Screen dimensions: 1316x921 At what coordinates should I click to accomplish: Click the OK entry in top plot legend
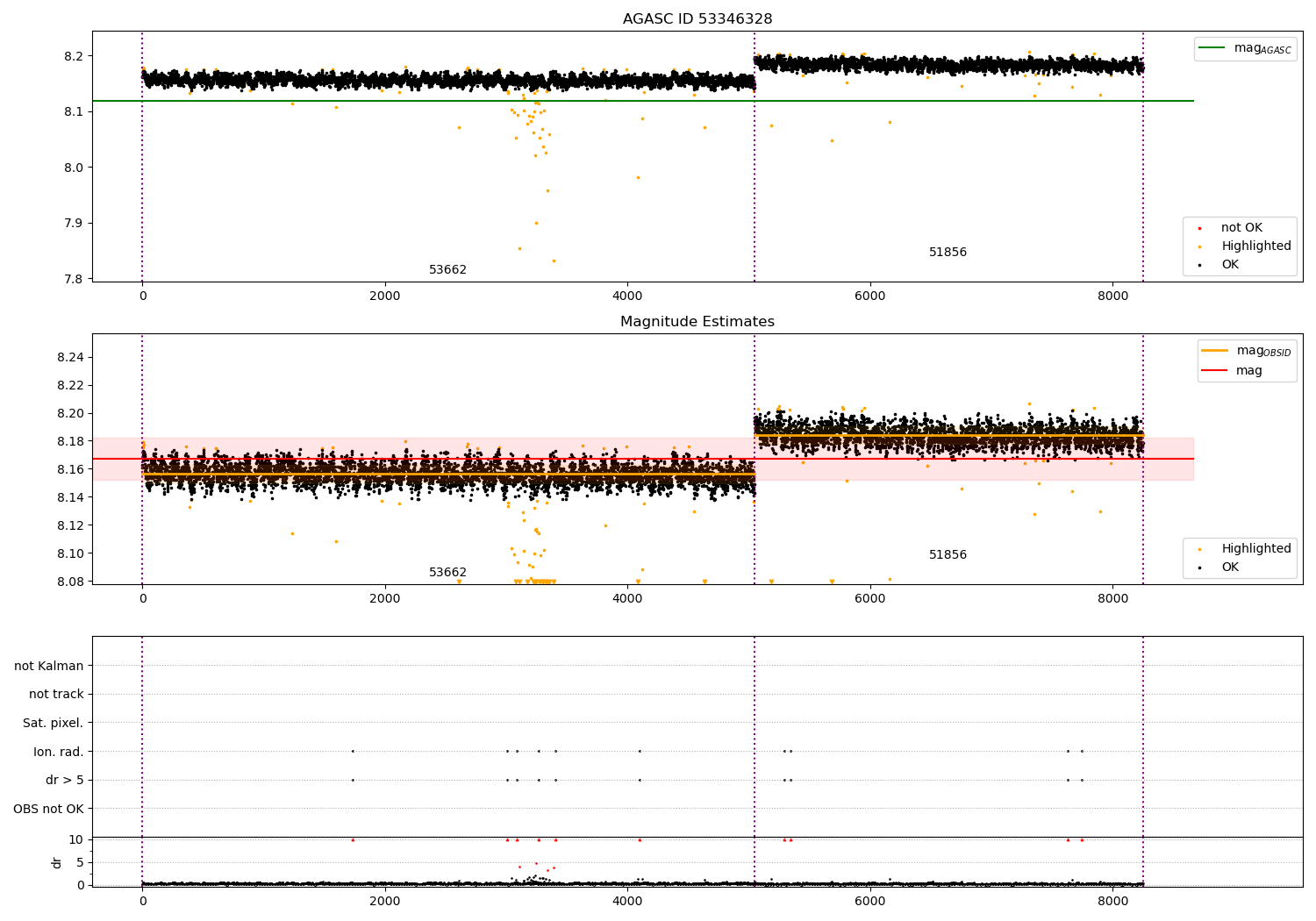(1230, 265)
